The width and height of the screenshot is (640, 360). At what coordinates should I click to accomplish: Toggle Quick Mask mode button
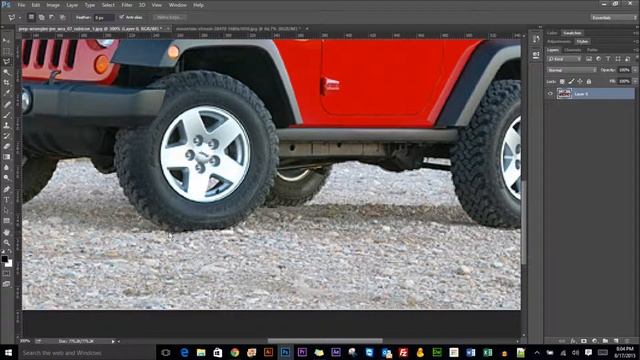click(x=7, y=273)
